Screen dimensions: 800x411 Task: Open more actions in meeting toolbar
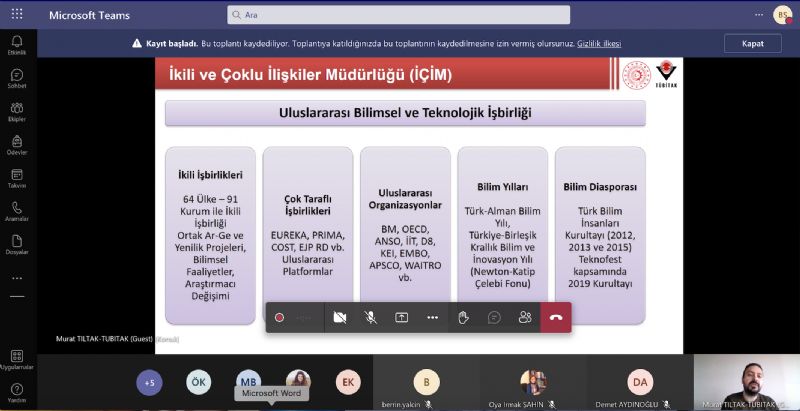tap(433, 318)
